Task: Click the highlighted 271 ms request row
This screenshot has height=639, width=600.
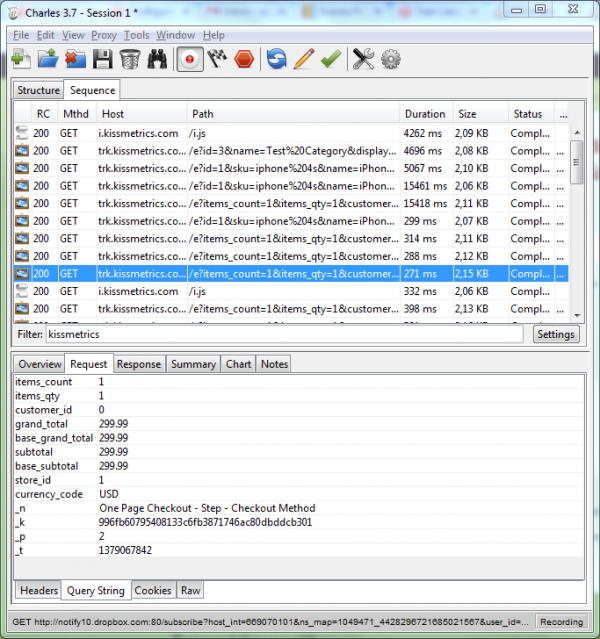Action: (x=291, y=273)
